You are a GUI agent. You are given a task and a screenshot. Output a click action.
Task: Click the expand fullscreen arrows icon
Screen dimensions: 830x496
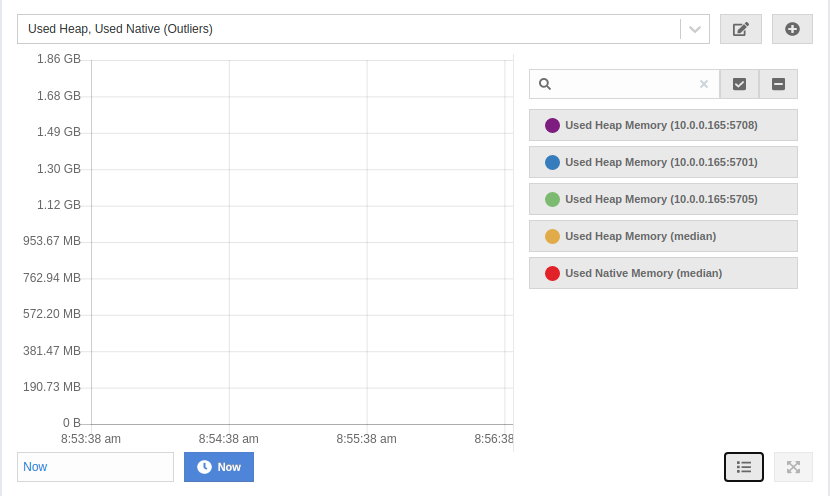tap(793, 467)
